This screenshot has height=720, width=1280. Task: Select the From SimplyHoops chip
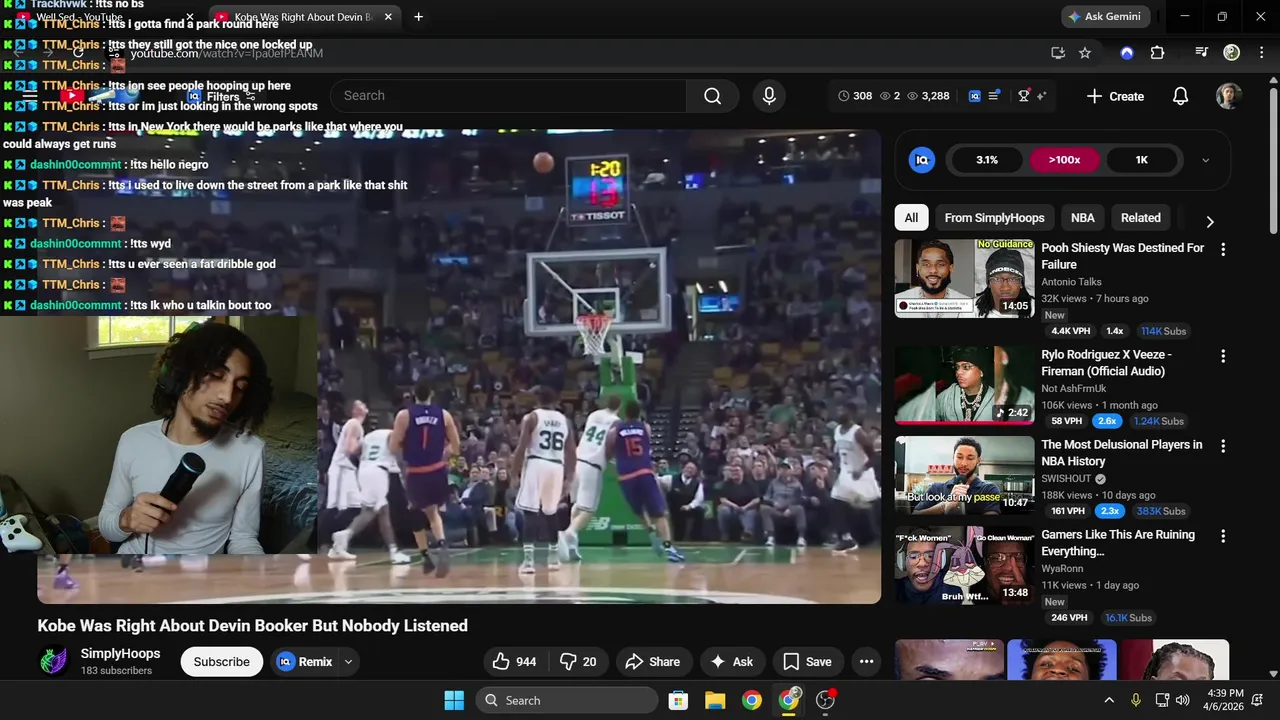click(994, 218)
